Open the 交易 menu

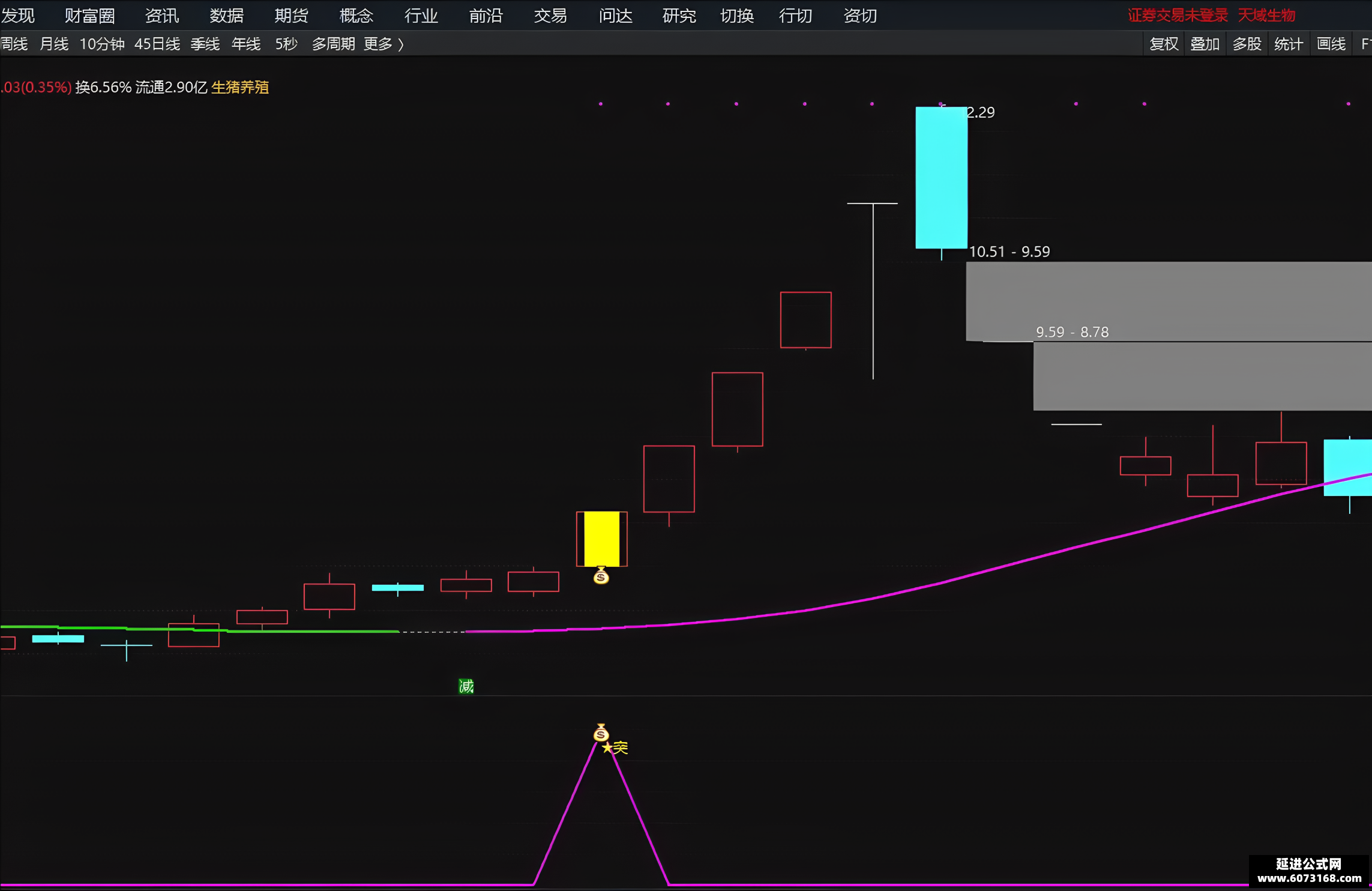pyautogui.click(x=550, y=16)
